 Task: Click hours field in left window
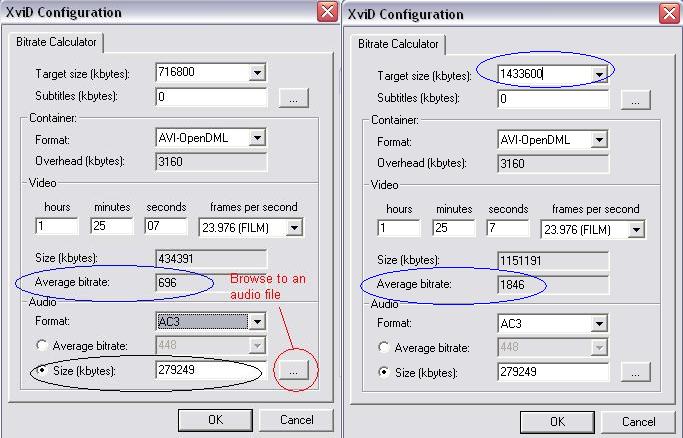[x=57, y=226]
